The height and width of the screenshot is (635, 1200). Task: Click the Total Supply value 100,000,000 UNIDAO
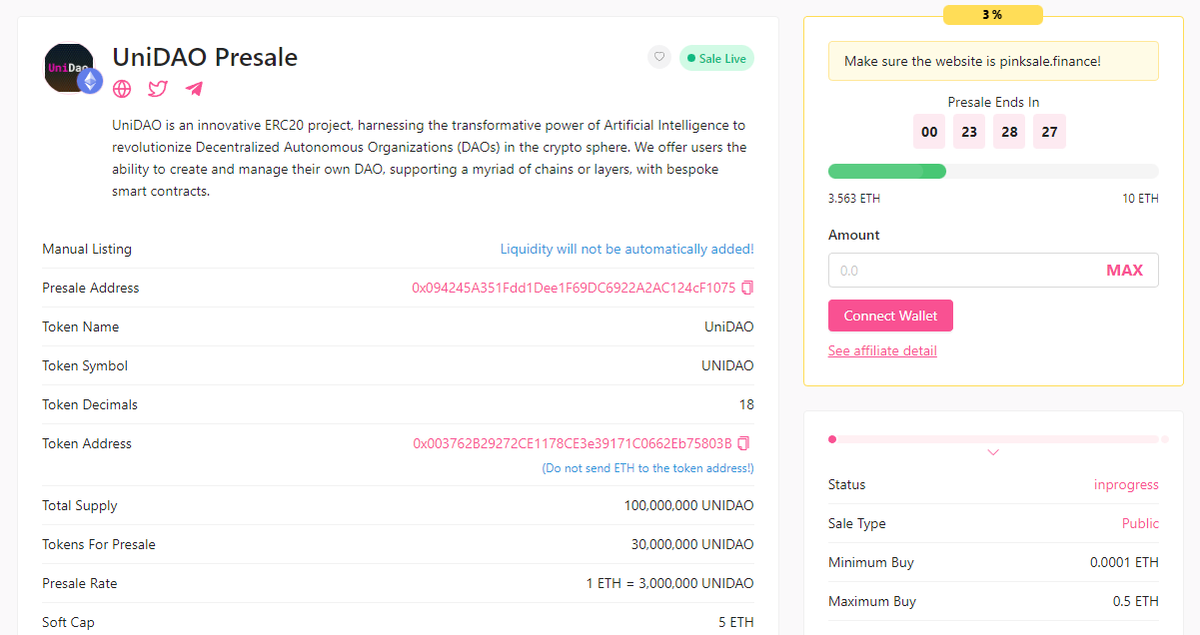pos(689,506)
